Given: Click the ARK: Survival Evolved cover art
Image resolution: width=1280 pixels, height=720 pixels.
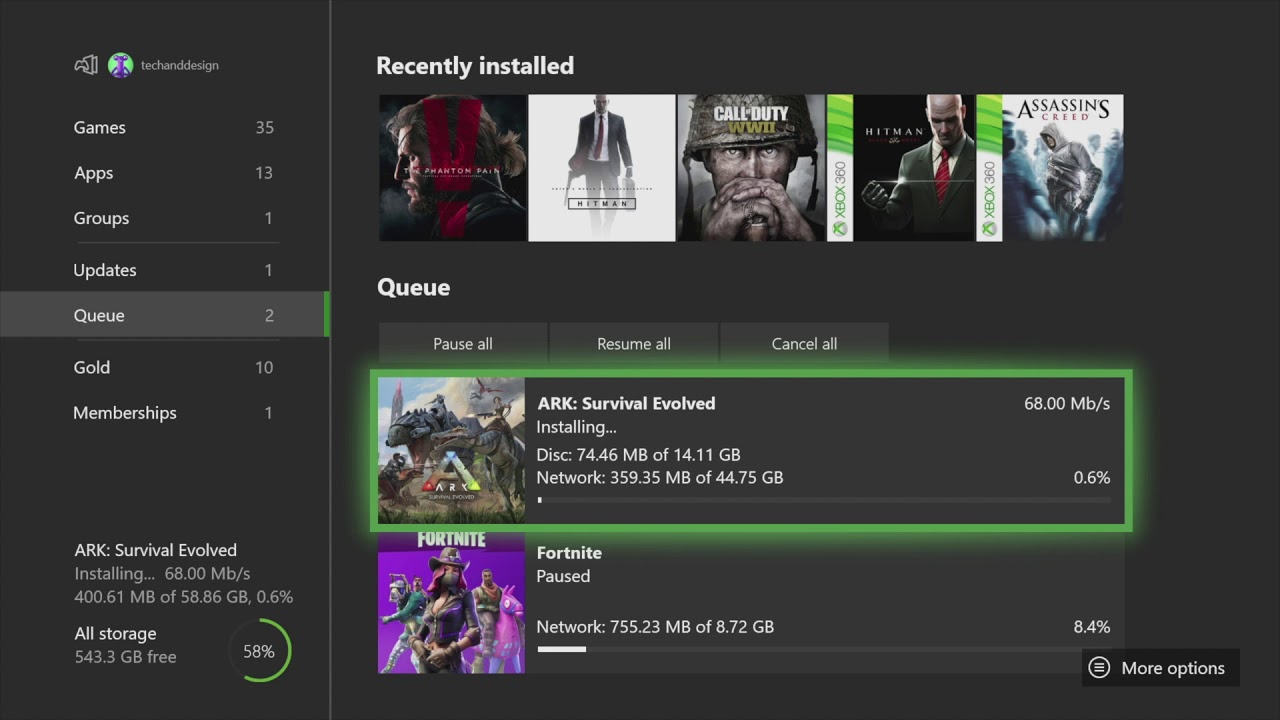Looking at the screenshot, I should [x=451, y=450].
